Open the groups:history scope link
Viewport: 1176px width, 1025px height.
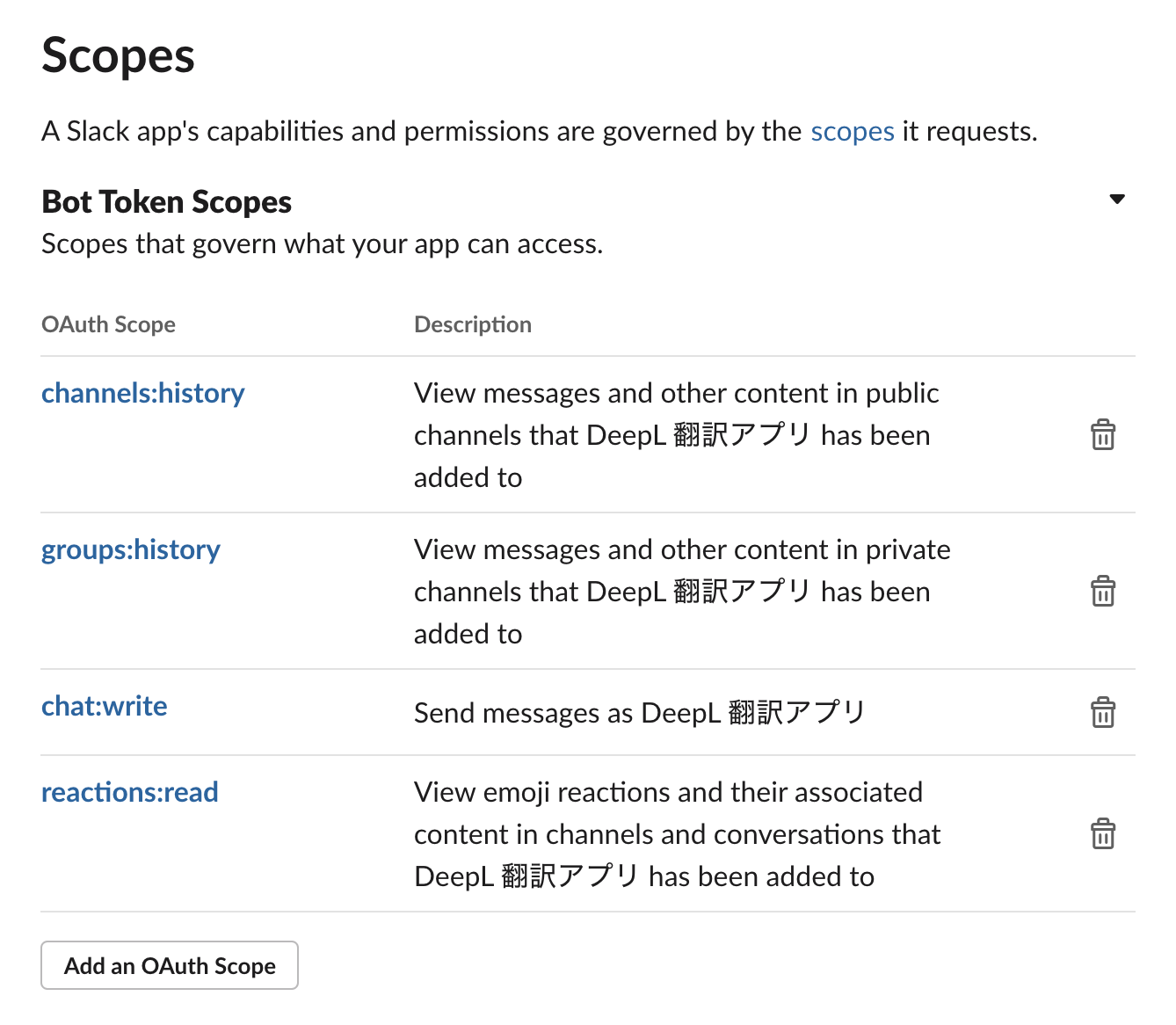[130, 549]
